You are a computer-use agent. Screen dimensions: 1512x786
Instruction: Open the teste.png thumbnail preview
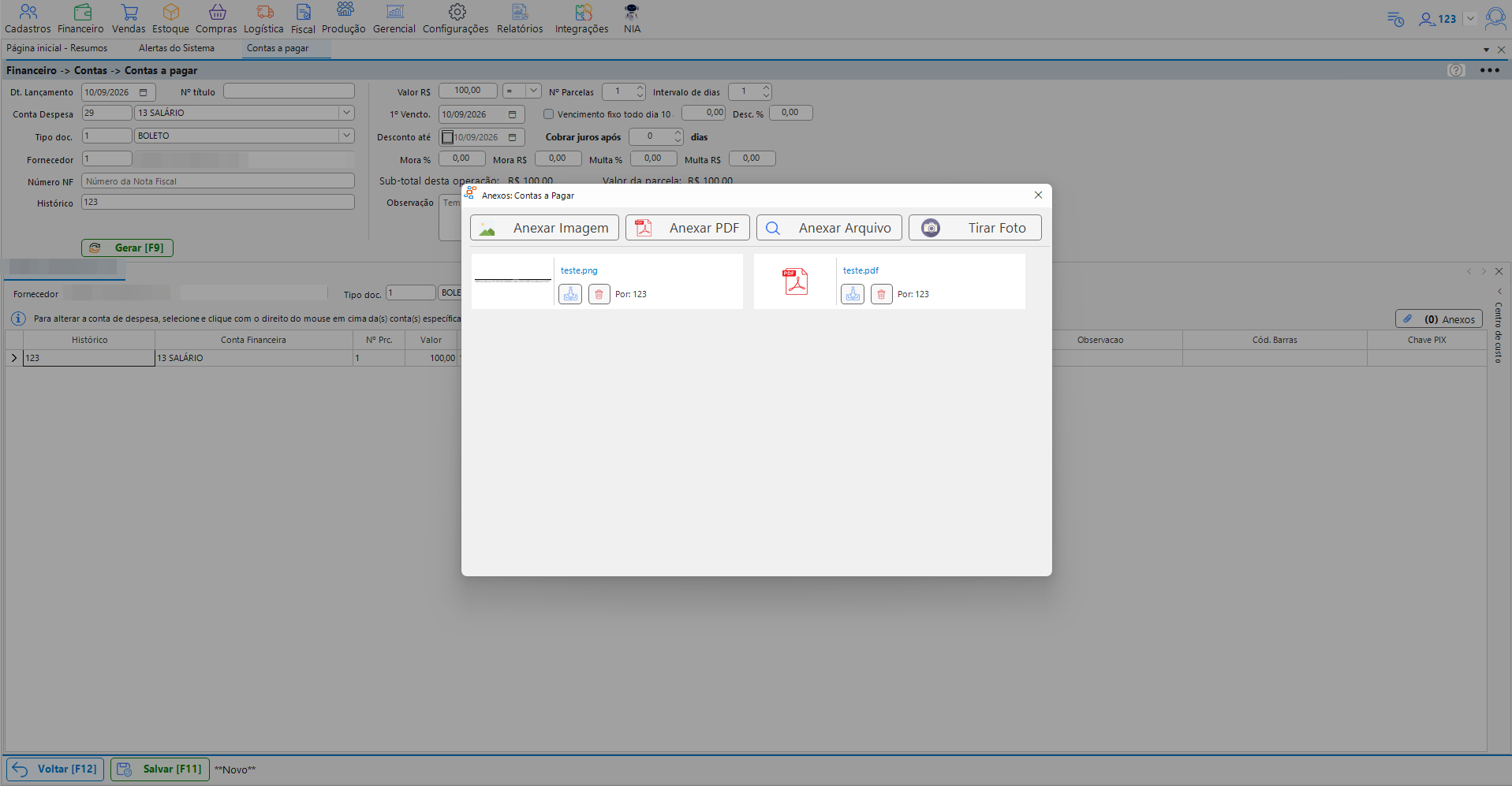click(x=513, y=281)
